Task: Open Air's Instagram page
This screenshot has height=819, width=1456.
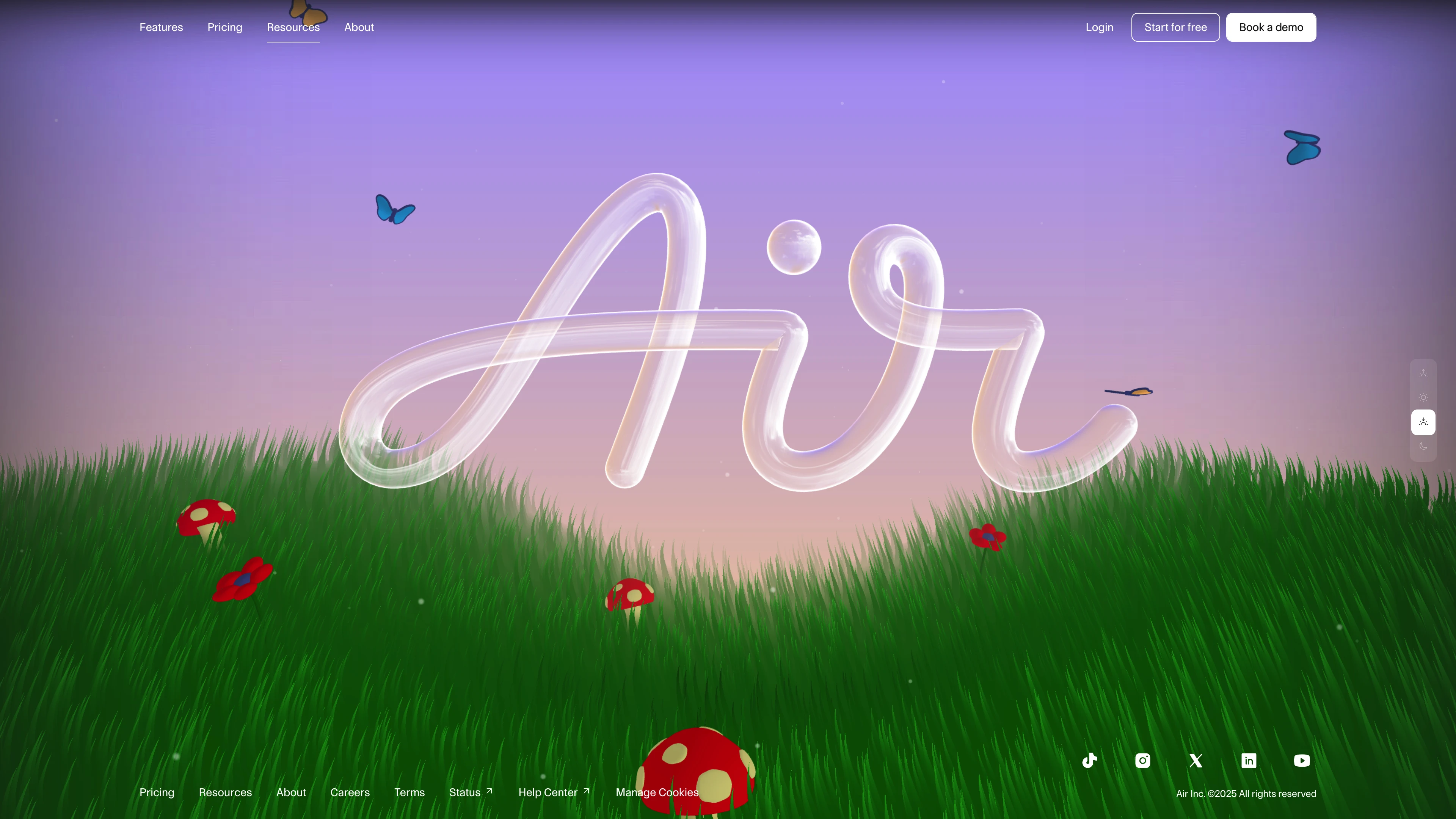Action: click(x=1143, y=760)
